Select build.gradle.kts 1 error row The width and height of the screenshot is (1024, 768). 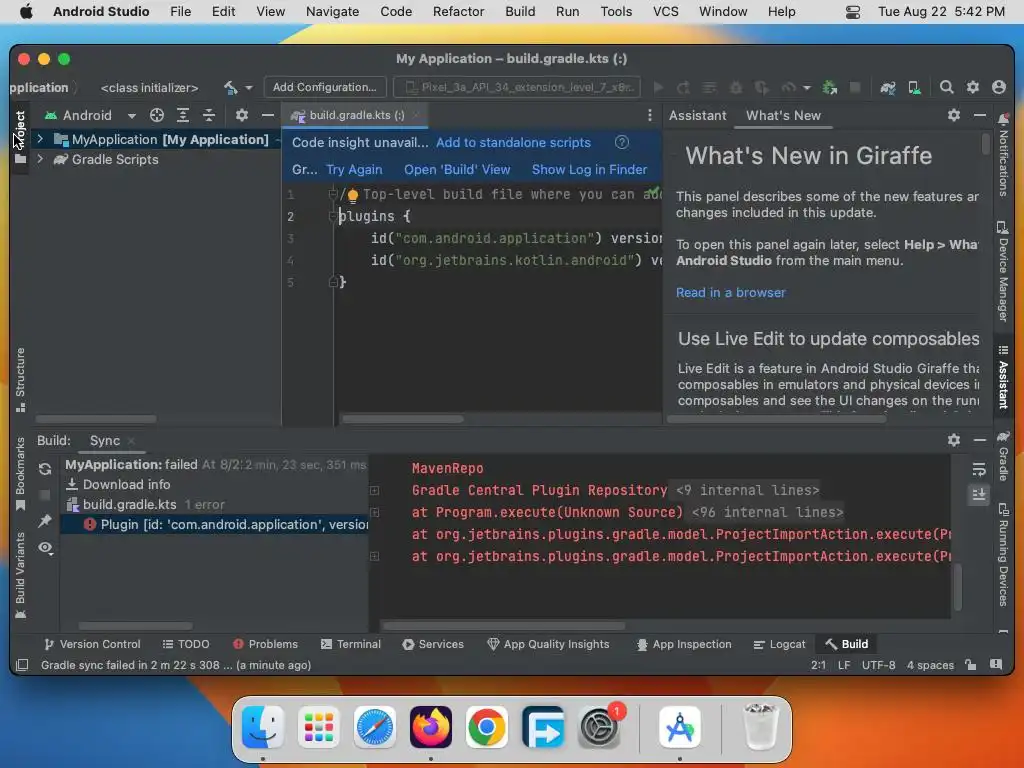tap(216, 505)
